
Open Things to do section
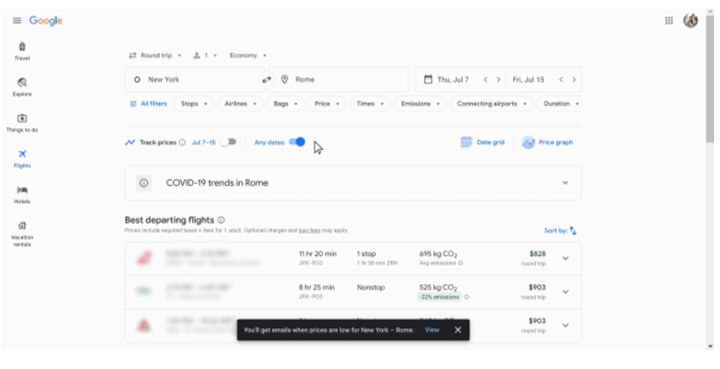point(22,123)
